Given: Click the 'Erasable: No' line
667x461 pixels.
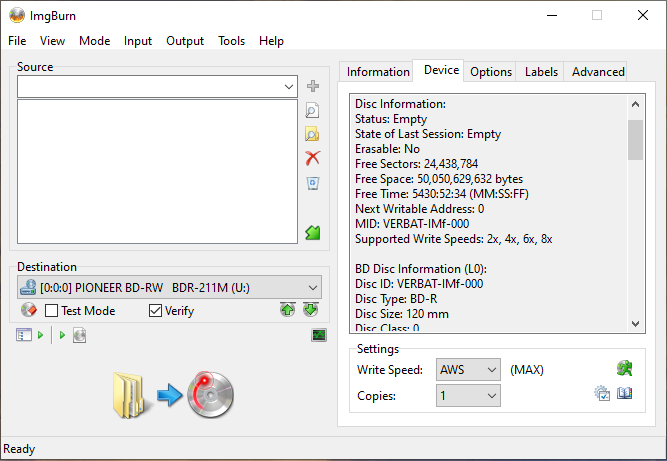Looking at the screenshot, I should coord(387,149).
